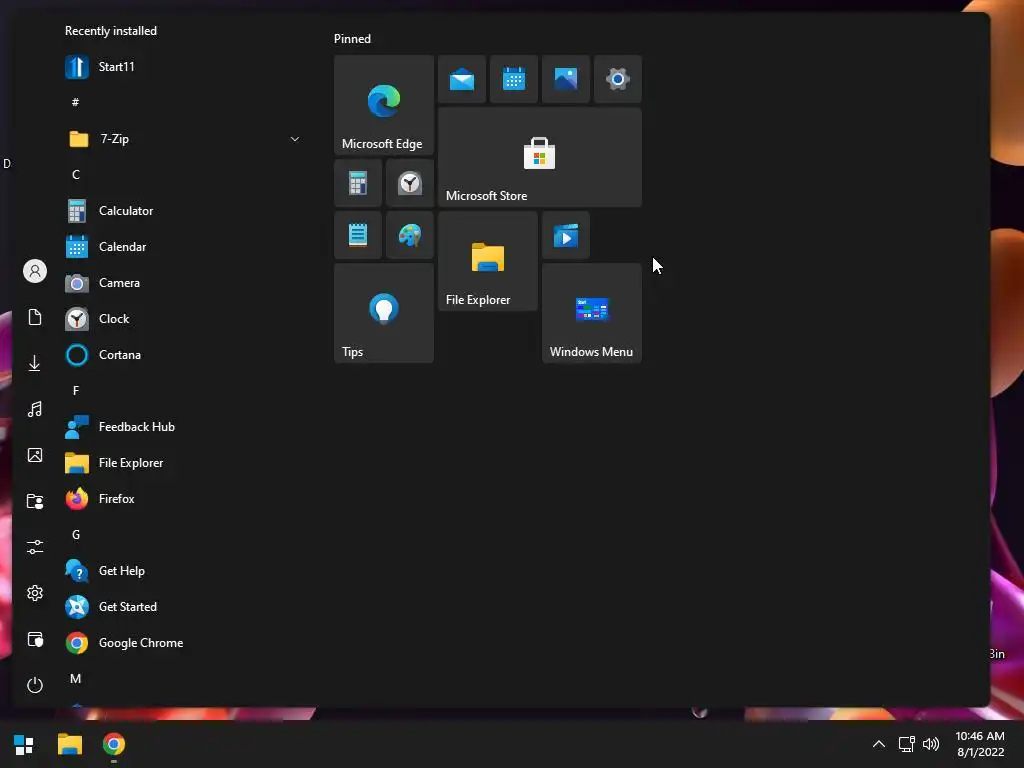Viewport: 1024px width, 768px height.
Task: Open Documents from the sidebar
Action: pyautogui.click(x=35, y=317)
